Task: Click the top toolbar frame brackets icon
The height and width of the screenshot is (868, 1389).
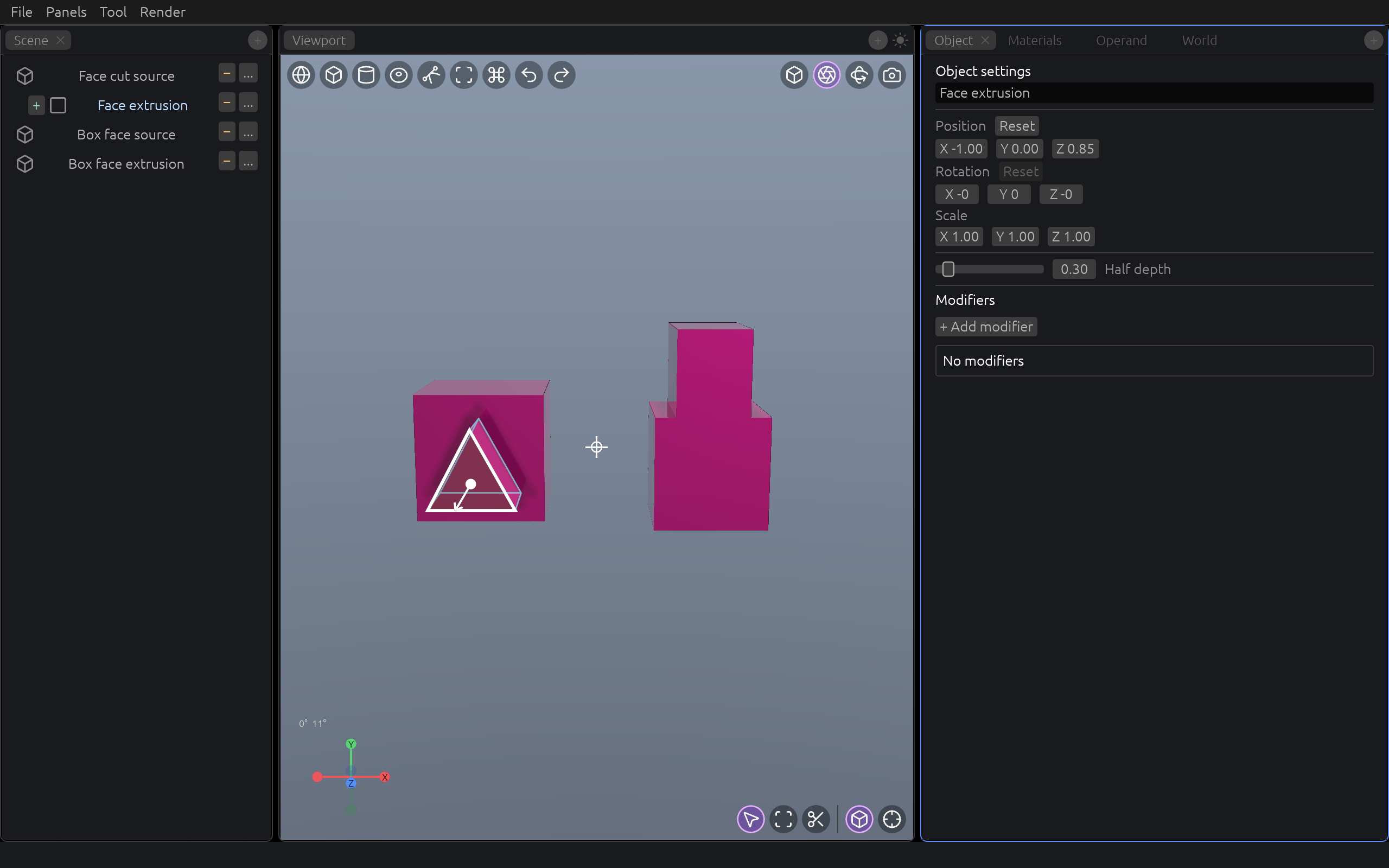Action: coord(464,75)
